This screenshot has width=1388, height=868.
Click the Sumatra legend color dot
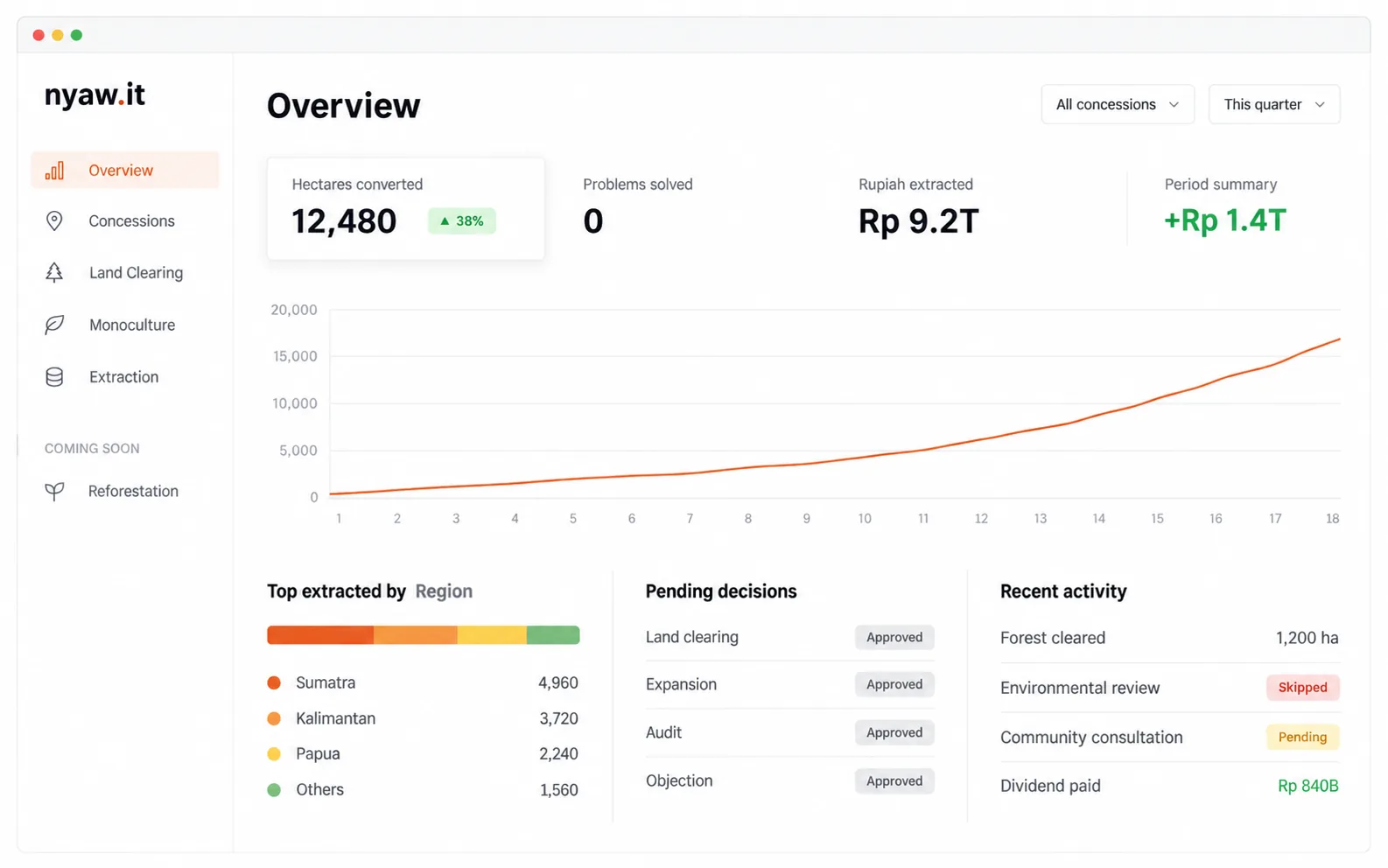click(274, 682)
